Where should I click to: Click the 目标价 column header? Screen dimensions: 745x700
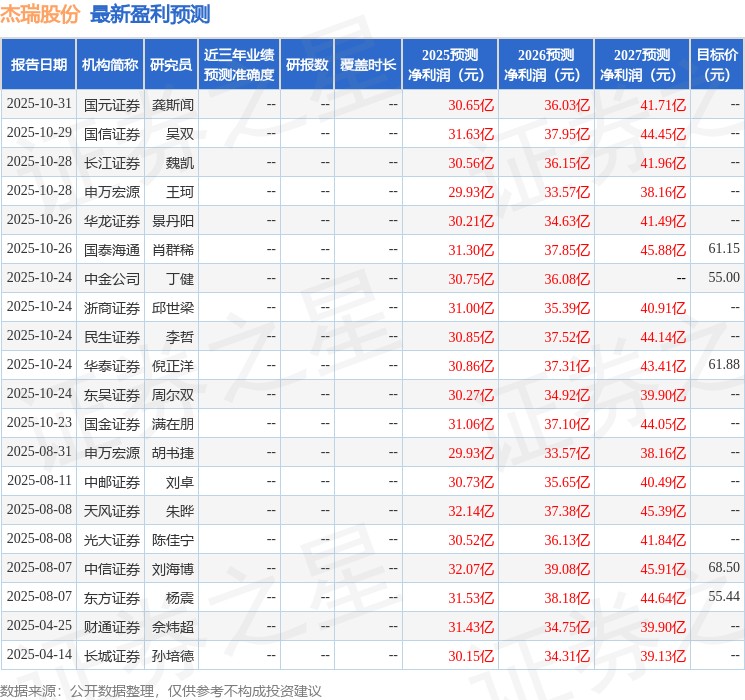click(717, 65)
